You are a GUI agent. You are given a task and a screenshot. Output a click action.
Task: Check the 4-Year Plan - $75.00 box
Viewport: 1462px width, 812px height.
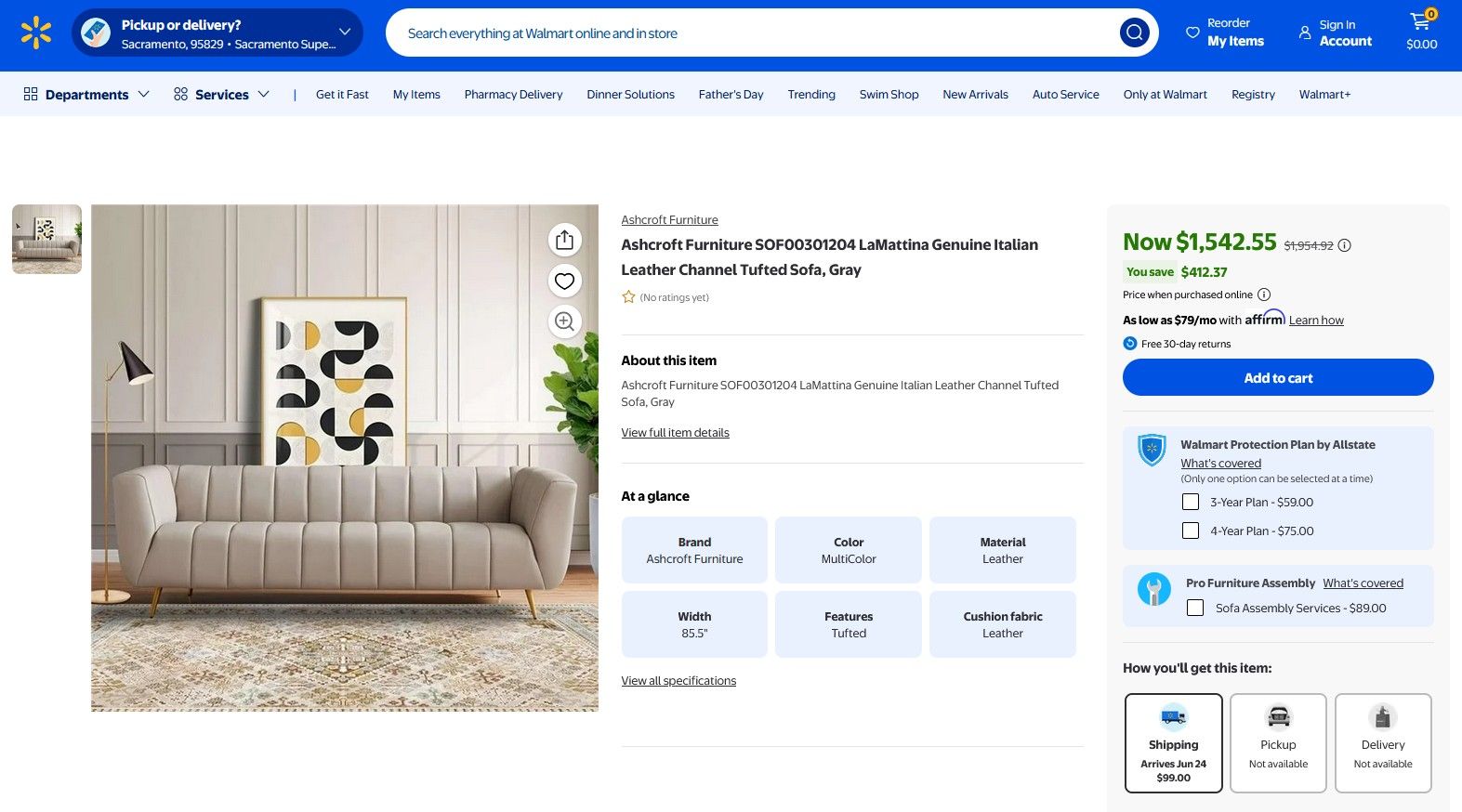coord(1191,530)
